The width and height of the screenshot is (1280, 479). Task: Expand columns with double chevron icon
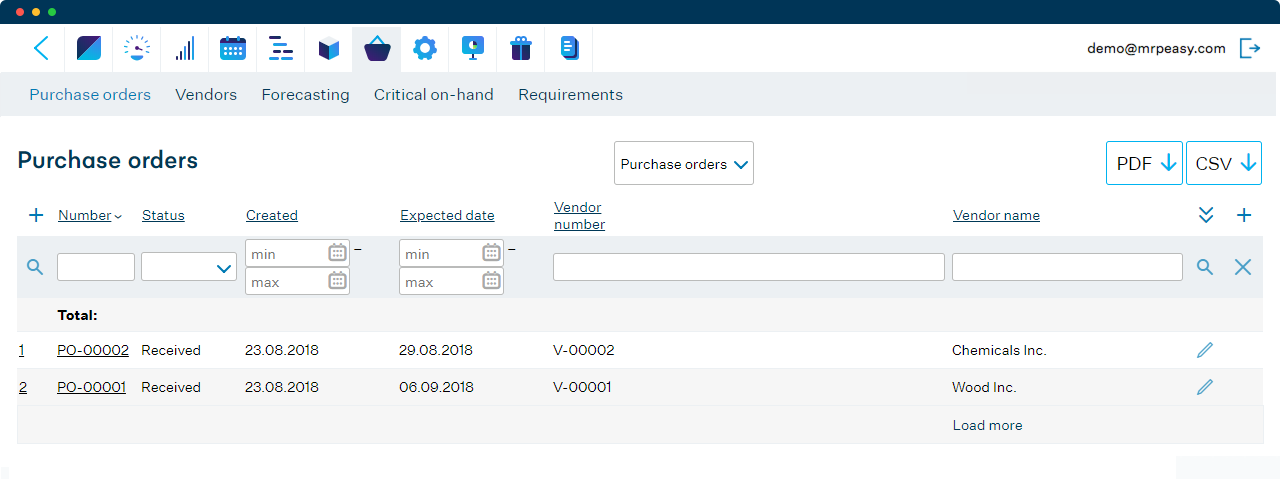tap(1206, 215)
